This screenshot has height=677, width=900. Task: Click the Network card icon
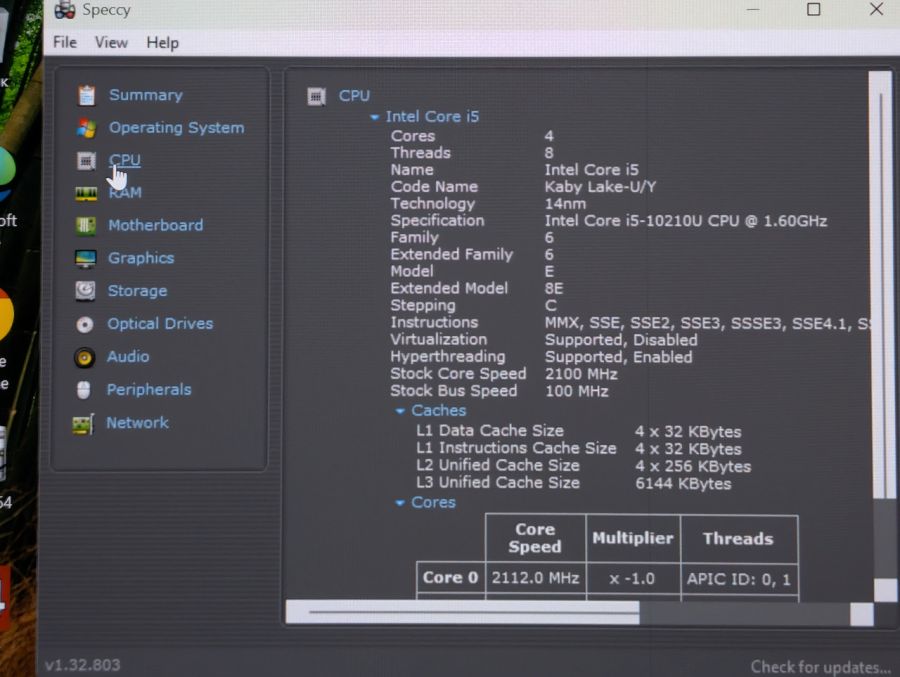(x=83, y=424)
